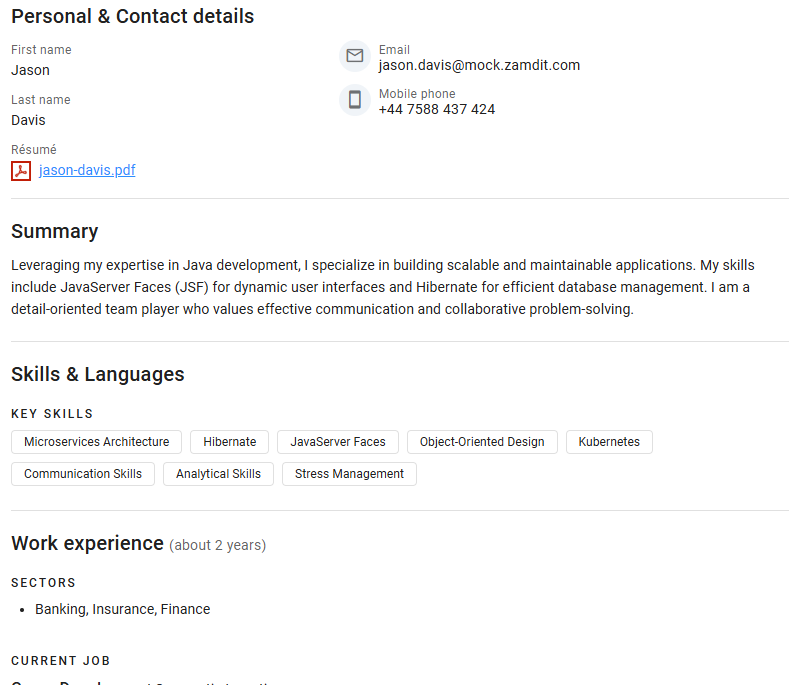
Task: Click the Communication Skills chip
Action: point(83,474)
